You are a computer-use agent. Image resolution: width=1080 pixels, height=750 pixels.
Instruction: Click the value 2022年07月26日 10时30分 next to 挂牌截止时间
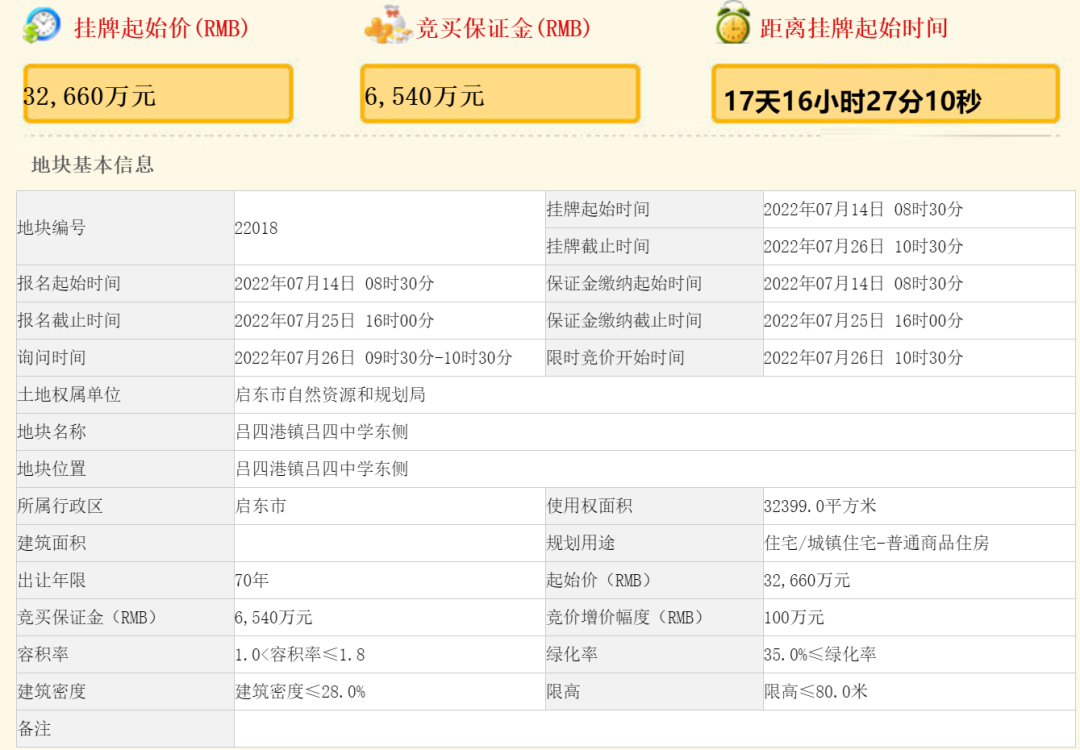coord(863,247)
